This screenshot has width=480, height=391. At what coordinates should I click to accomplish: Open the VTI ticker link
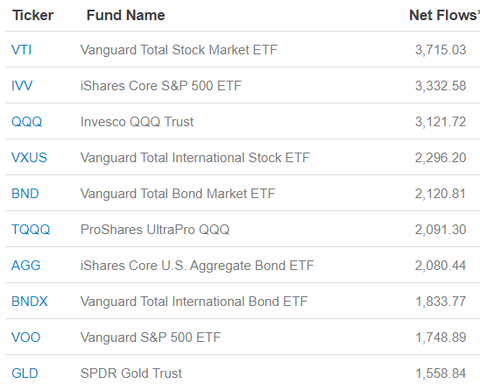[x=21, y=50]
